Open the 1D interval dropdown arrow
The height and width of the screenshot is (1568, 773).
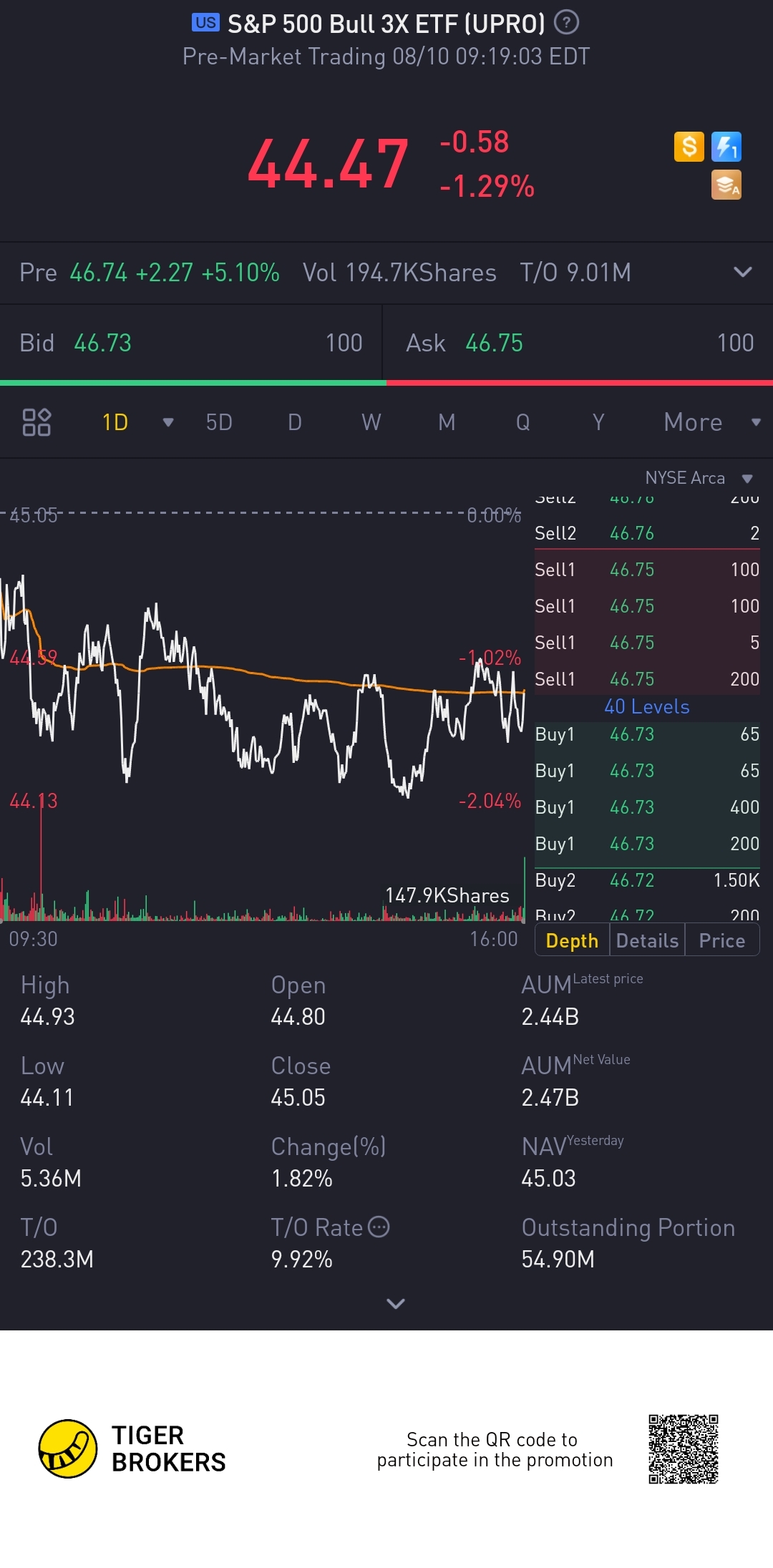pos(168,422)
